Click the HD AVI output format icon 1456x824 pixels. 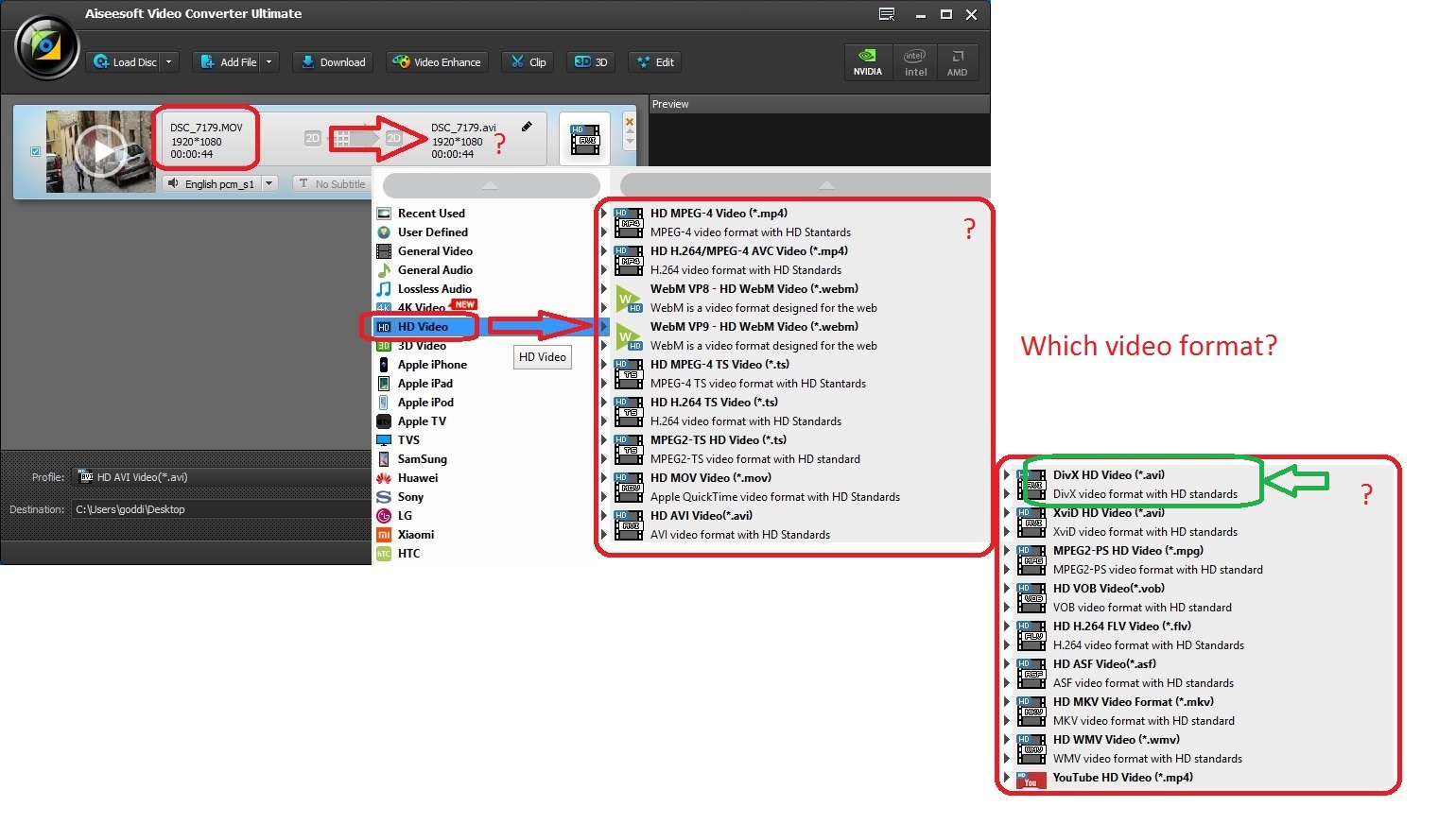585,140
